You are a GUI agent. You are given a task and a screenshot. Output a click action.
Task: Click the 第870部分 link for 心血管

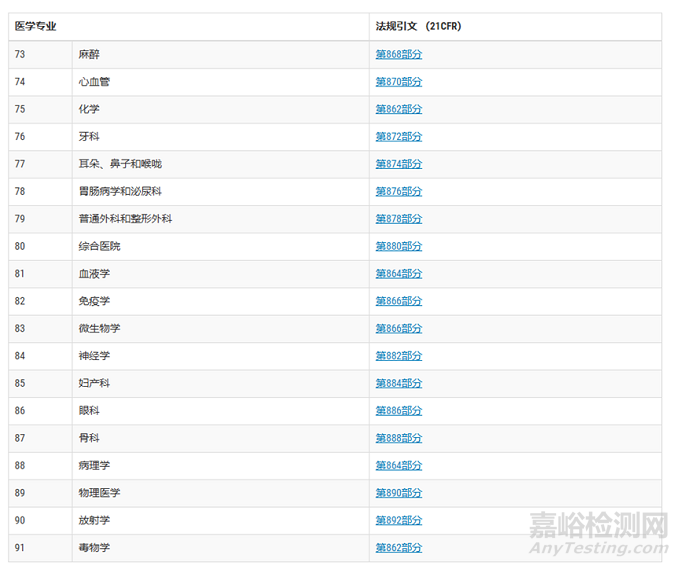398,82
